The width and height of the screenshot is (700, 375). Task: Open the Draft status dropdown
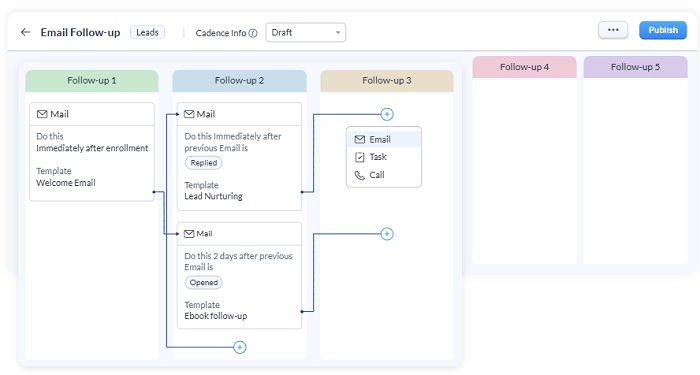pos(305,33)
